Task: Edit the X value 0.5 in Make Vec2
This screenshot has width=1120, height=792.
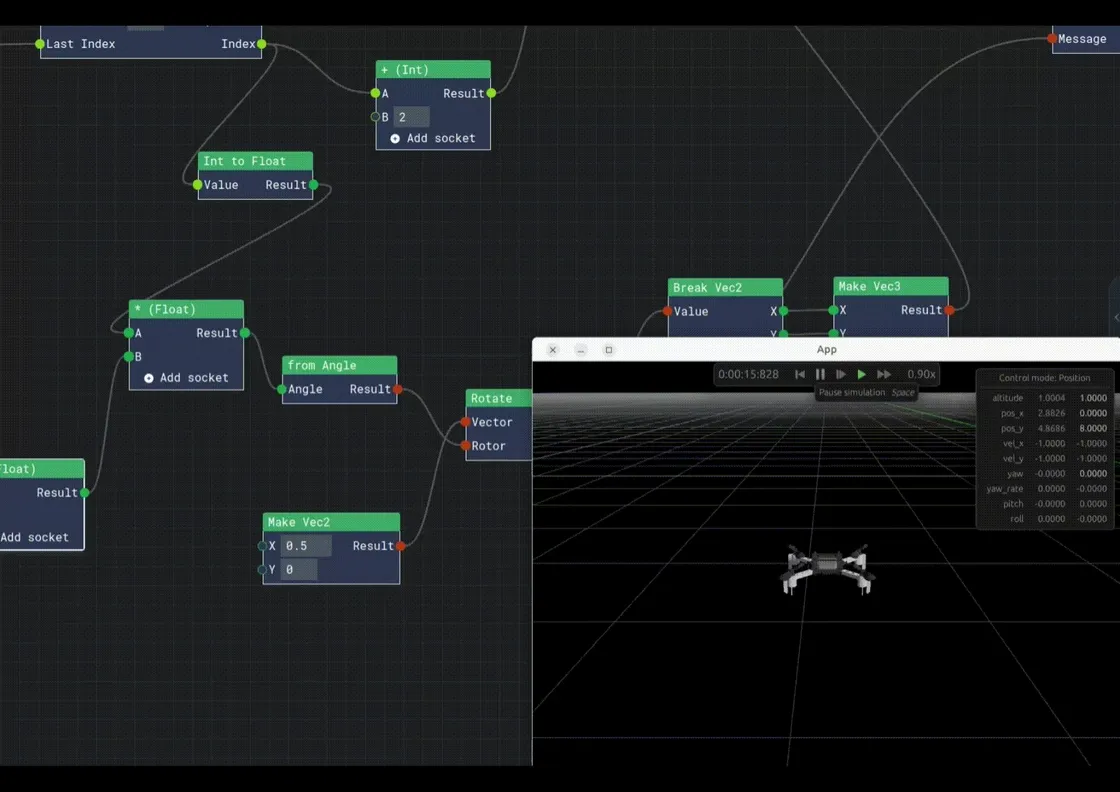Action: 306,546
